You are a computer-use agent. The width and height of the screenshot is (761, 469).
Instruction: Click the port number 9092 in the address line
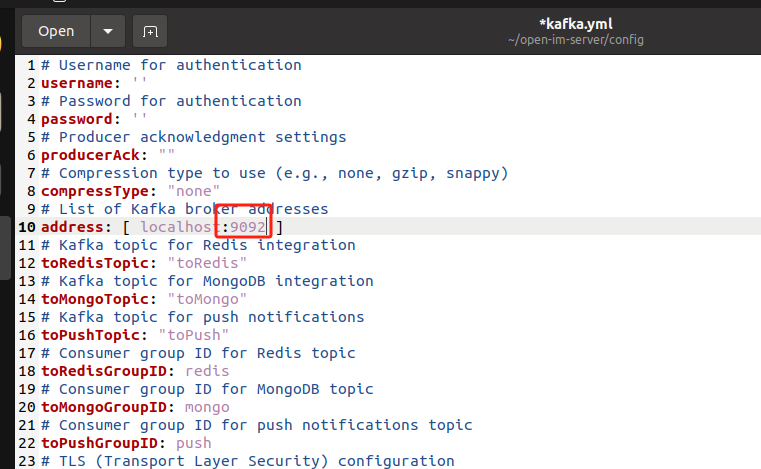(x=248, y=227)
